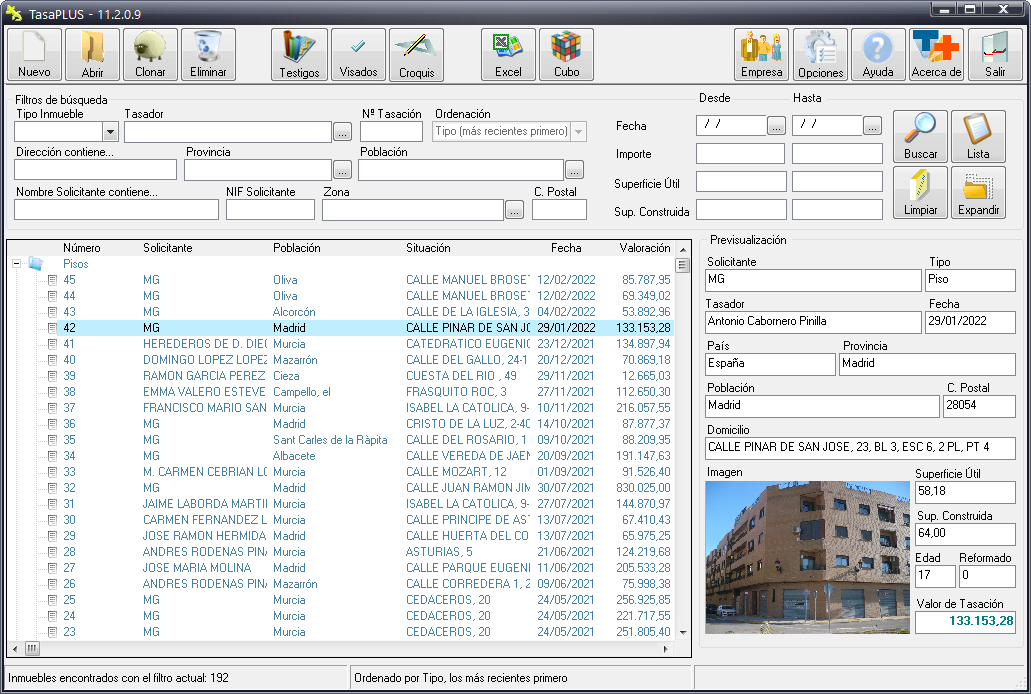Click the Dirección contiene input field
The width and height of the screenshot is (1031, 694).
coord(95,170)
